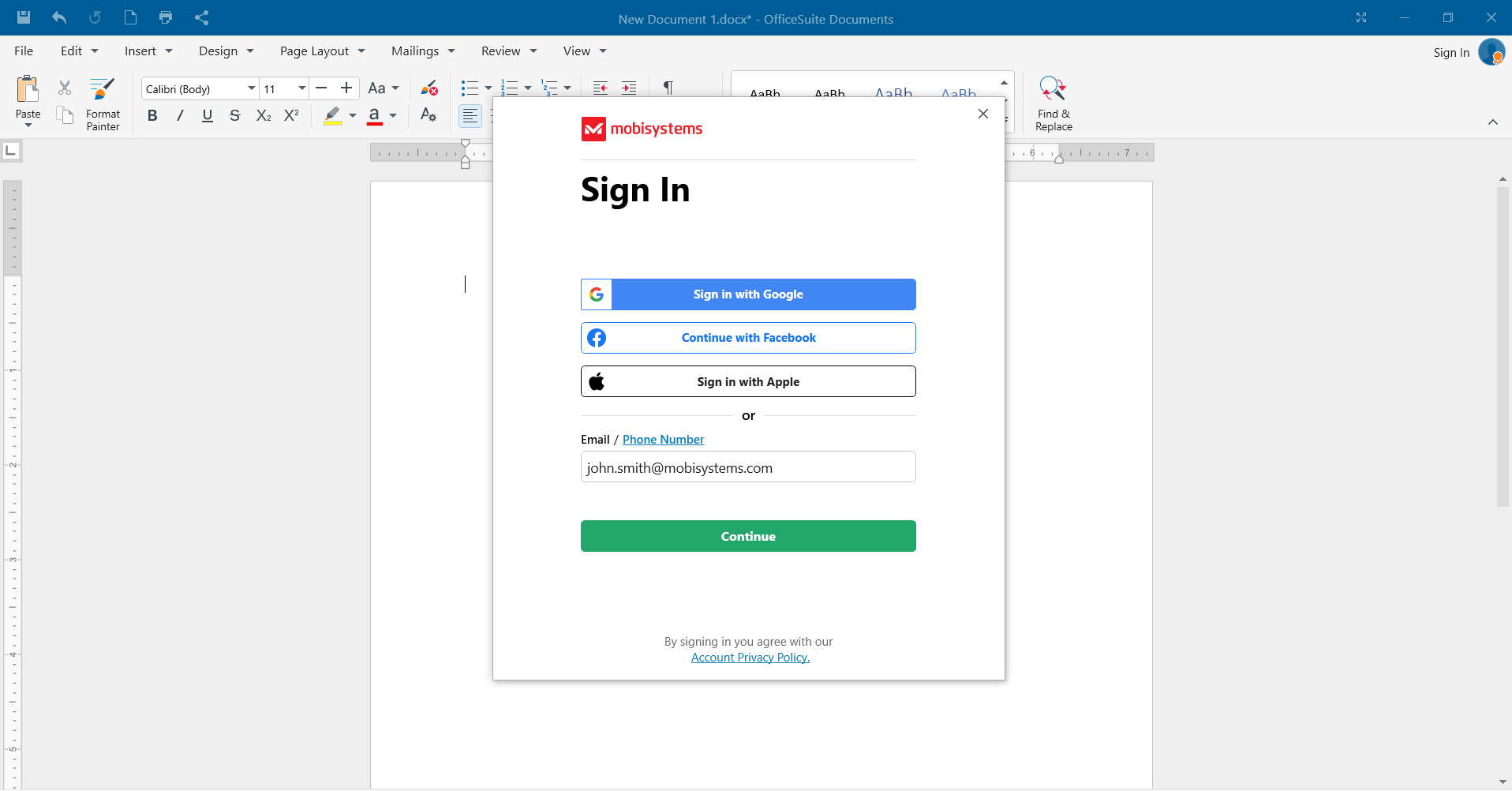Click the Cut scissors icon

[65, 88]
